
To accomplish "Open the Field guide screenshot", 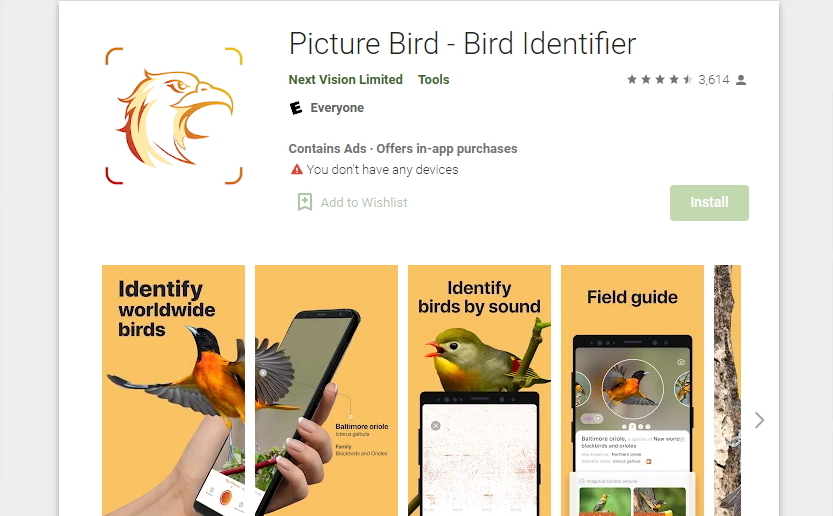I will (632, 391).
